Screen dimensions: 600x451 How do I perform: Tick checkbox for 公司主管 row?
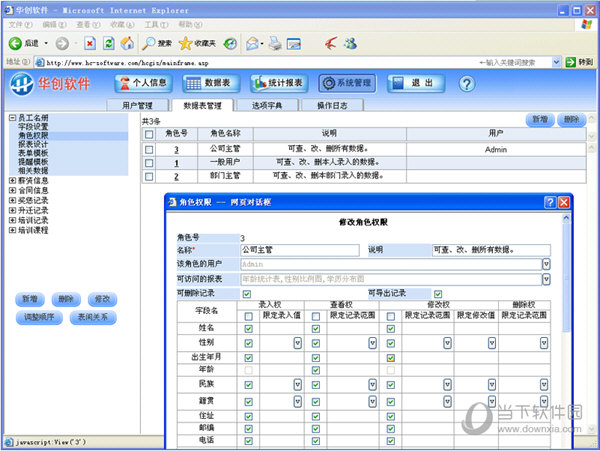[x=149, y=149]
